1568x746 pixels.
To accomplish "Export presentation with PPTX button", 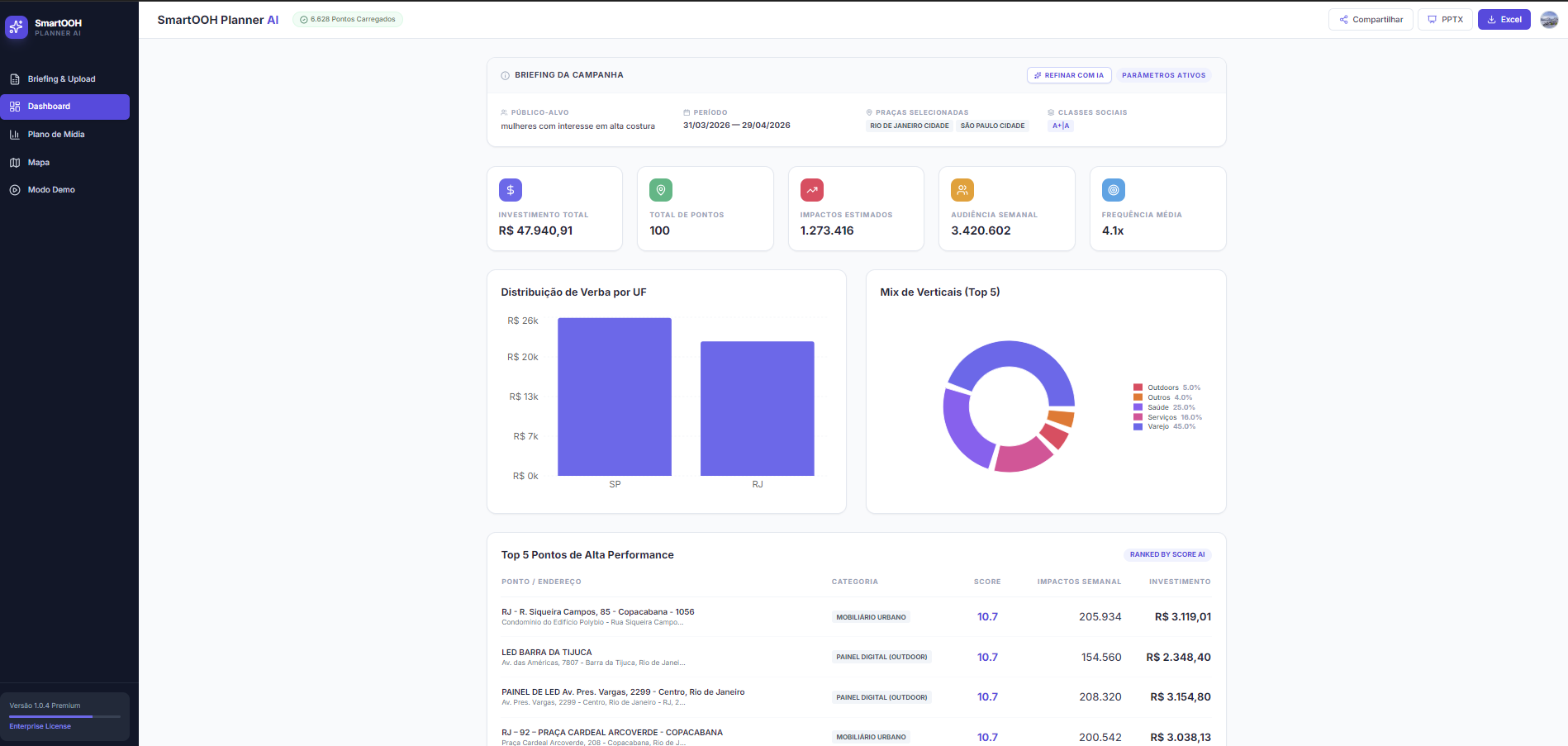I will pyautogui.click(x=1445, y=20).
